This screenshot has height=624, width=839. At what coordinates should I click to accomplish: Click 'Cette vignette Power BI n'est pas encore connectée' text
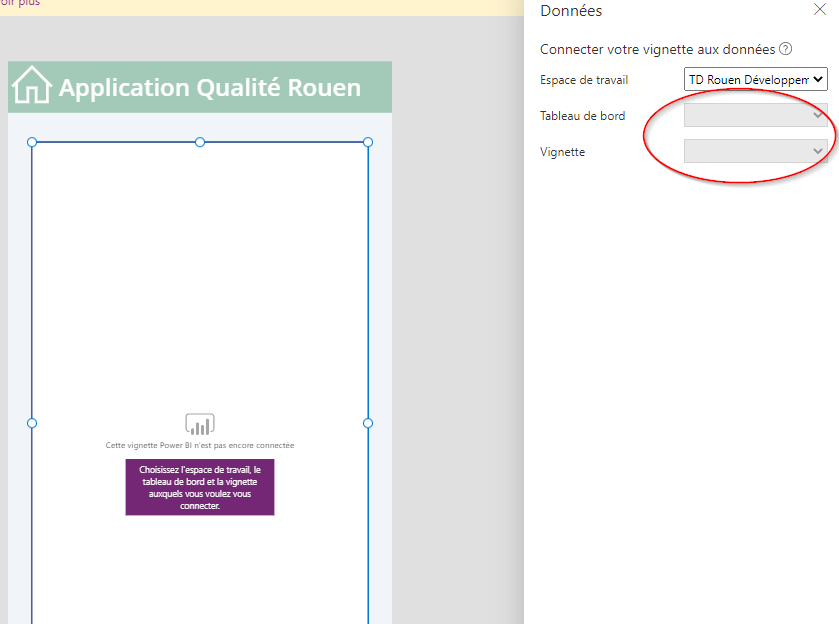click(200, 445)
